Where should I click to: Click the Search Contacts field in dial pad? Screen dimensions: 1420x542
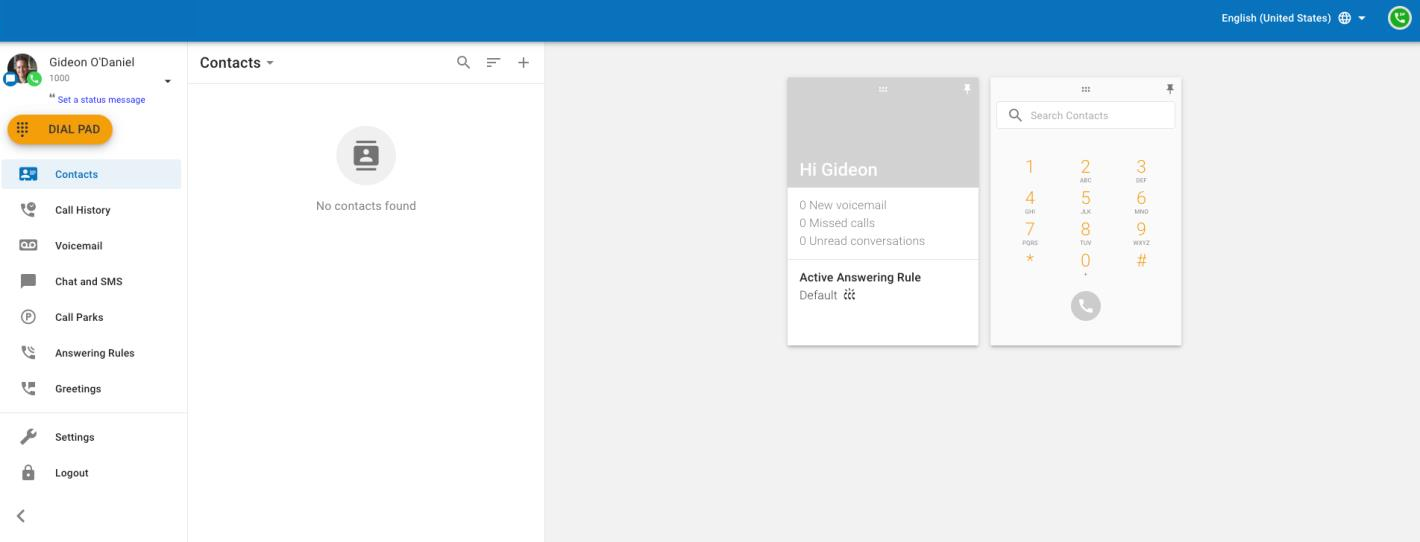point(1086,115)
